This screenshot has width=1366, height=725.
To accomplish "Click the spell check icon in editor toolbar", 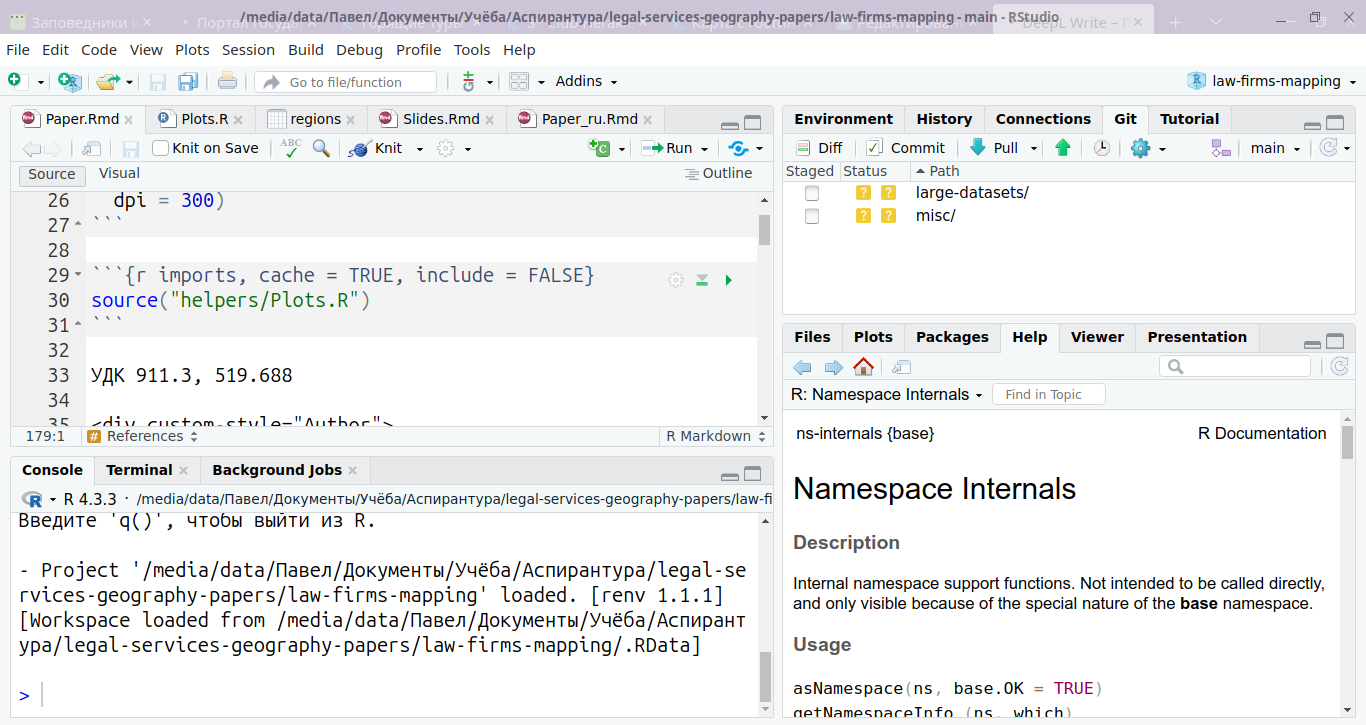I will pos(290,148).
